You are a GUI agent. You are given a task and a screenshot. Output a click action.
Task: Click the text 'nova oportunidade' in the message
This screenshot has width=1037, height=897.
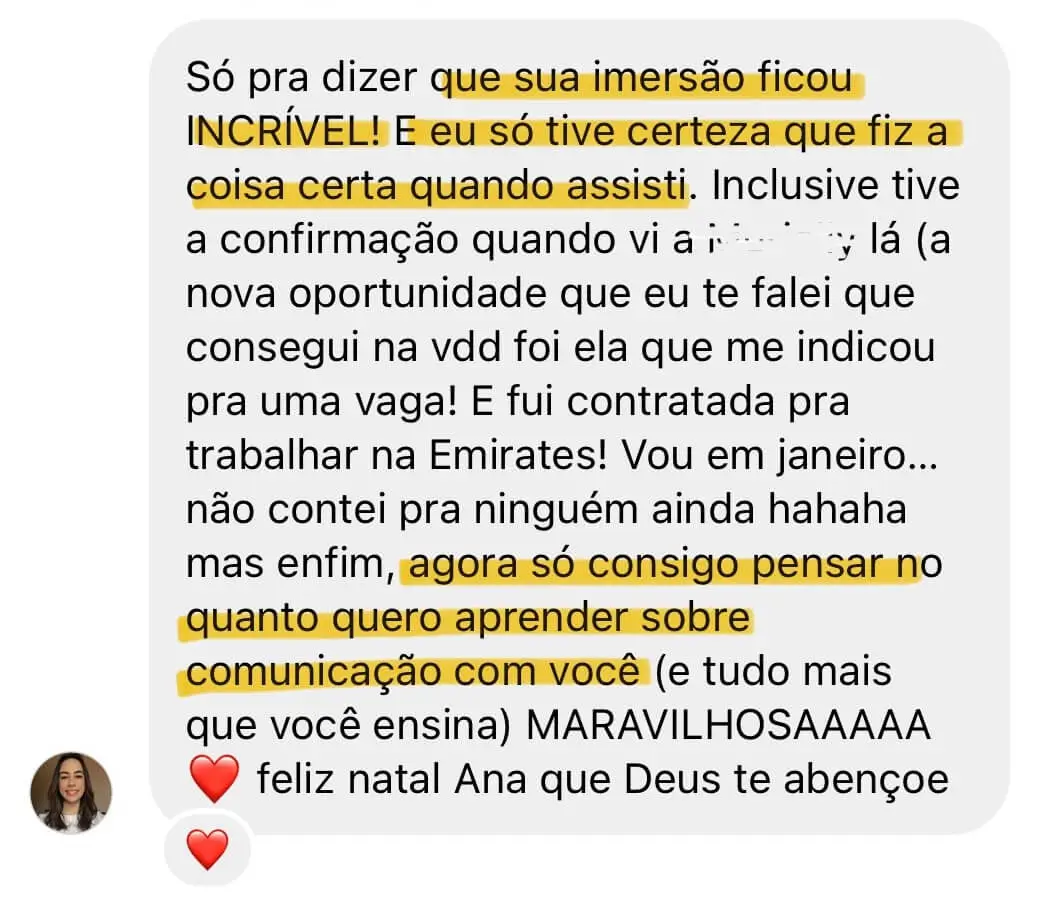point(366,294)
